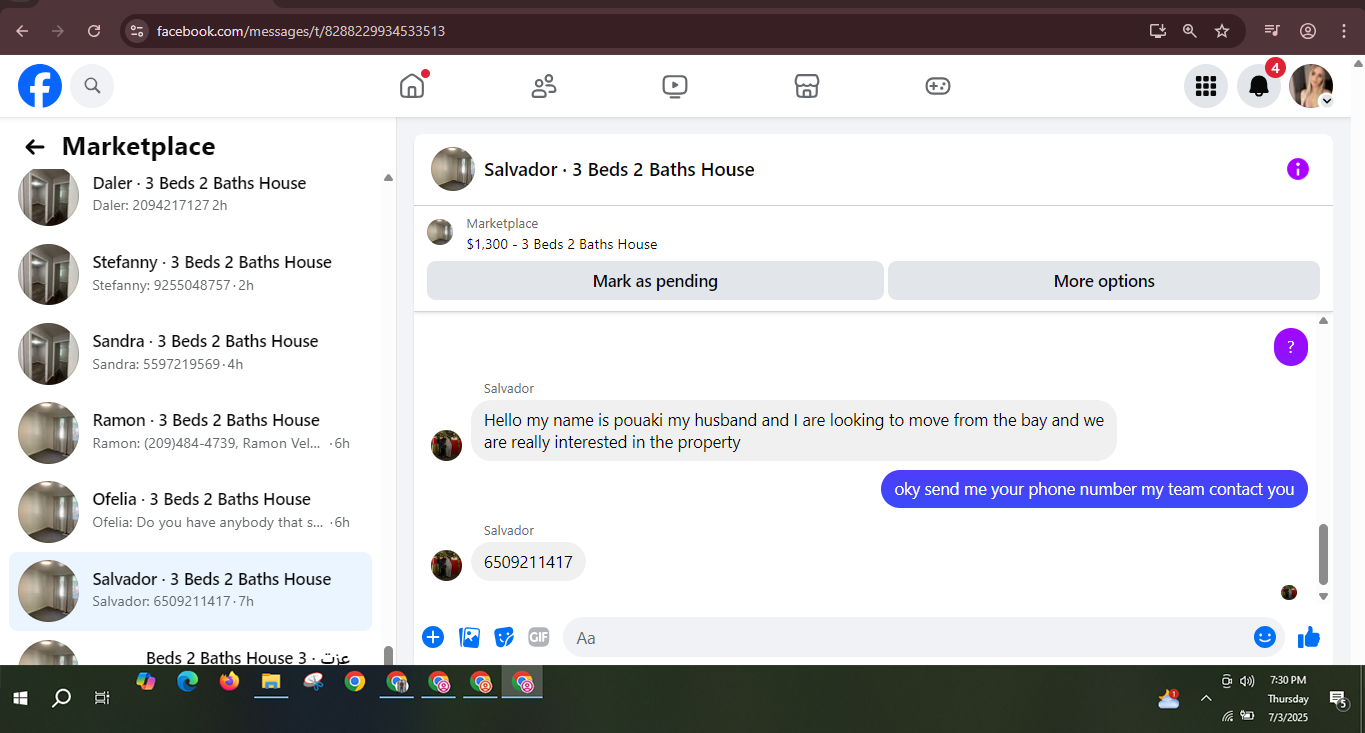The image size is (1365, 733).
Task: Click the conversation list scroll-up arrow
Action: [x=388, y=178]
